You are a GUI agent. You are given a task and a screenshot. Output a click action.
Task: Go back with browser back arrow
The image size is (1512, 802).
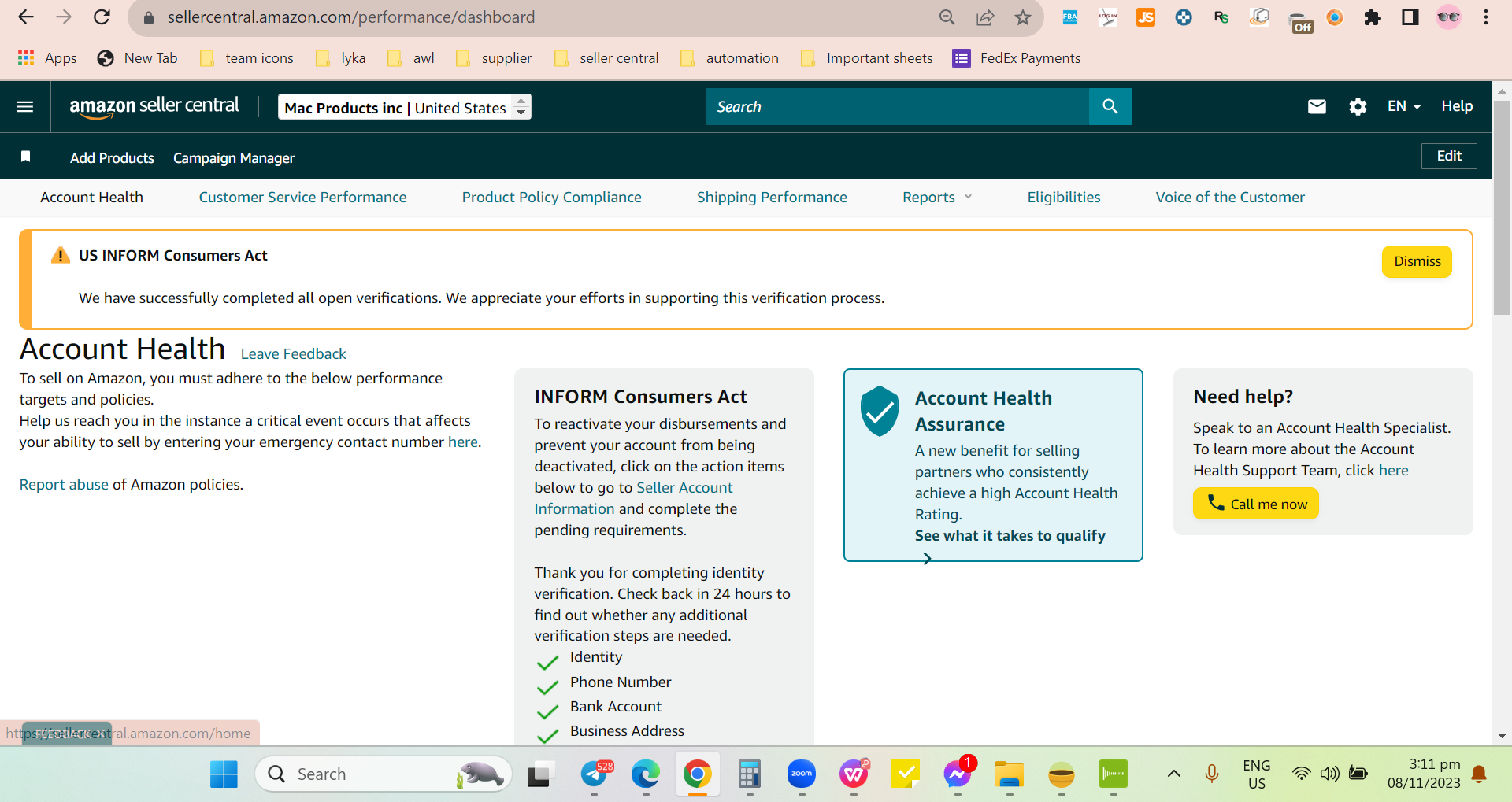[25, 17]
